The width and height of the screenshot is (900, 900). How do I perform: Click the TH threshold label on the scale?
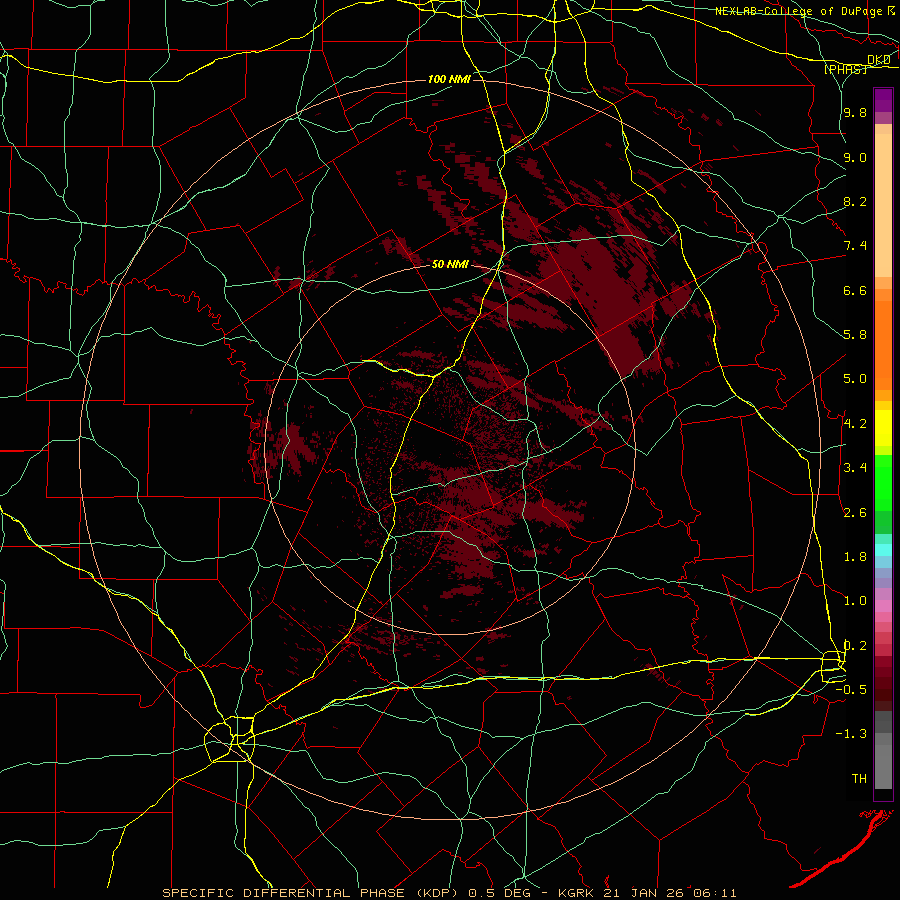coord(859,779)
